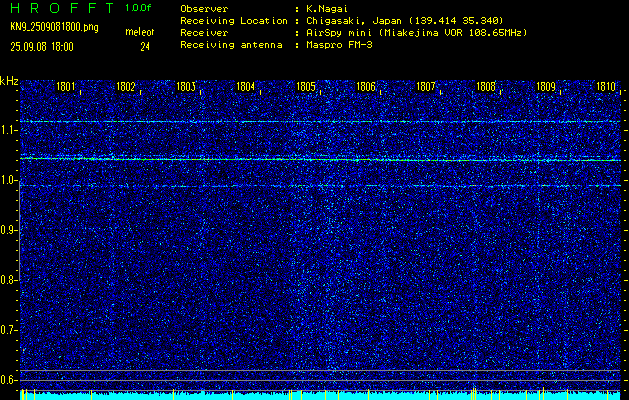Click the faint signal line just below 1.0 kHz
Viewport: 629px width, 400px height.
pyautogui.click(x=320, y=186)
